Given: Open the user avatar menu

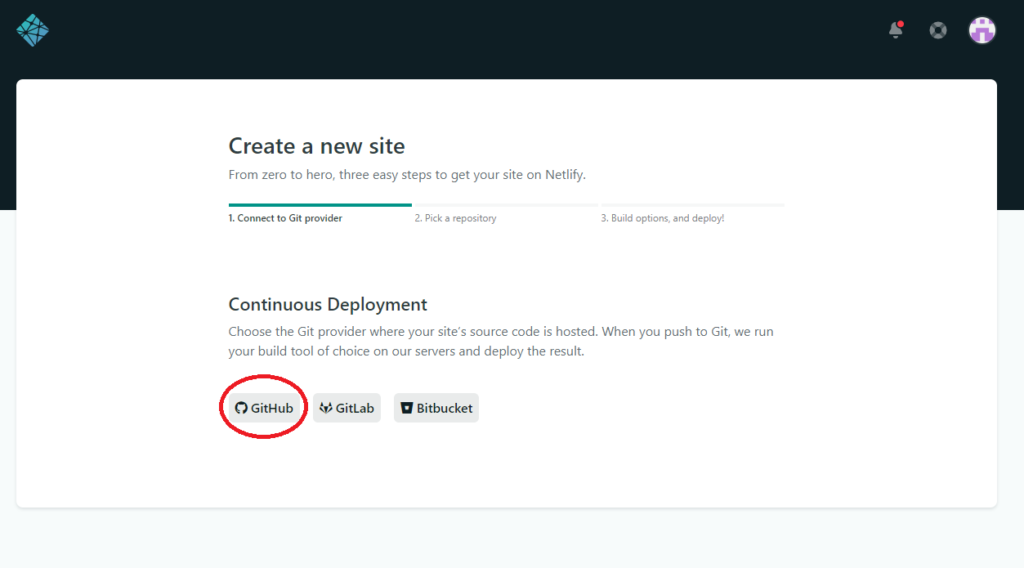Looking at the screenshot, I should pos(982,30).
